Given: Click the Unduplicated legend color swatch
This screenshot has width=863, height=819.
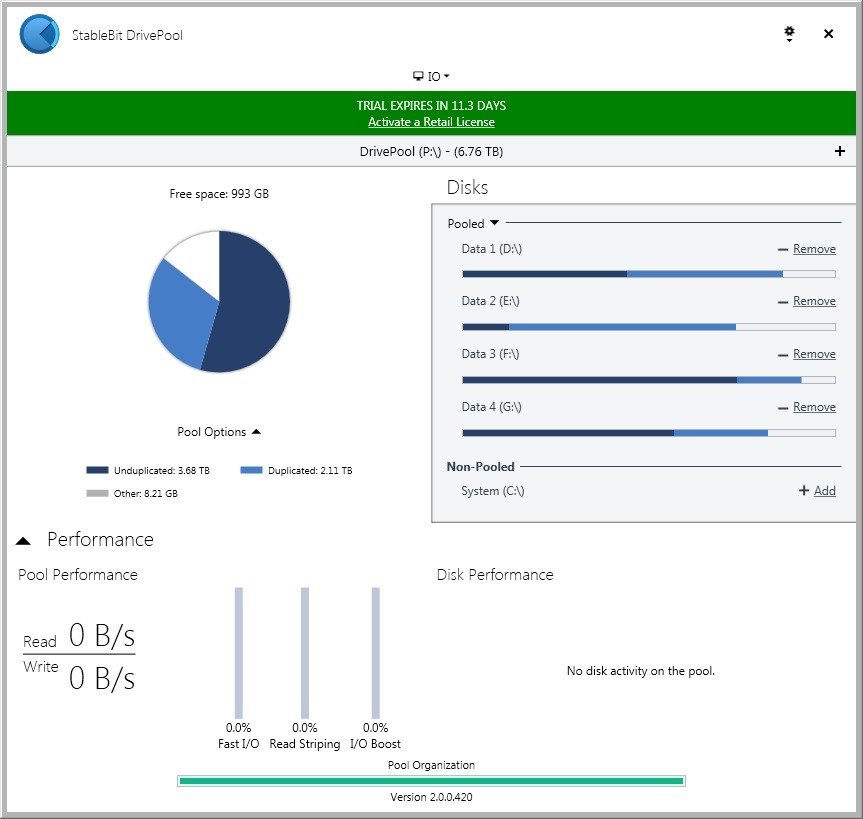Looking at the screenshot, I should [97, 470].
